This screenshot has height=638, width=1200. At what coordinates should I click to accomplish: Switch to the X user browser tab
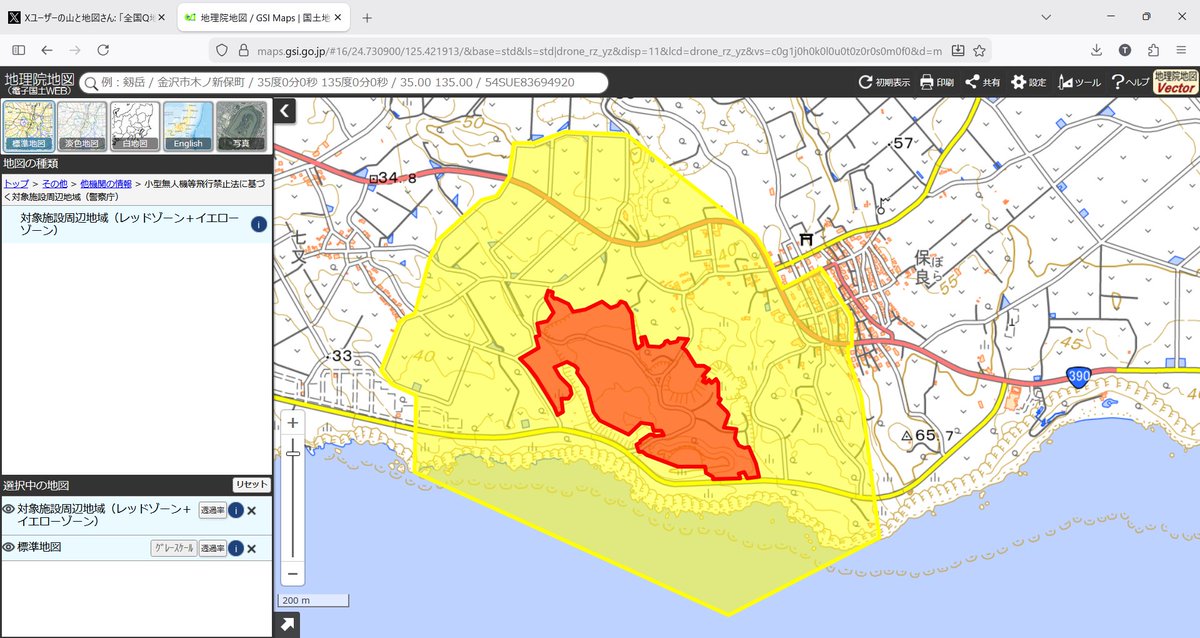tap(88, 18)
